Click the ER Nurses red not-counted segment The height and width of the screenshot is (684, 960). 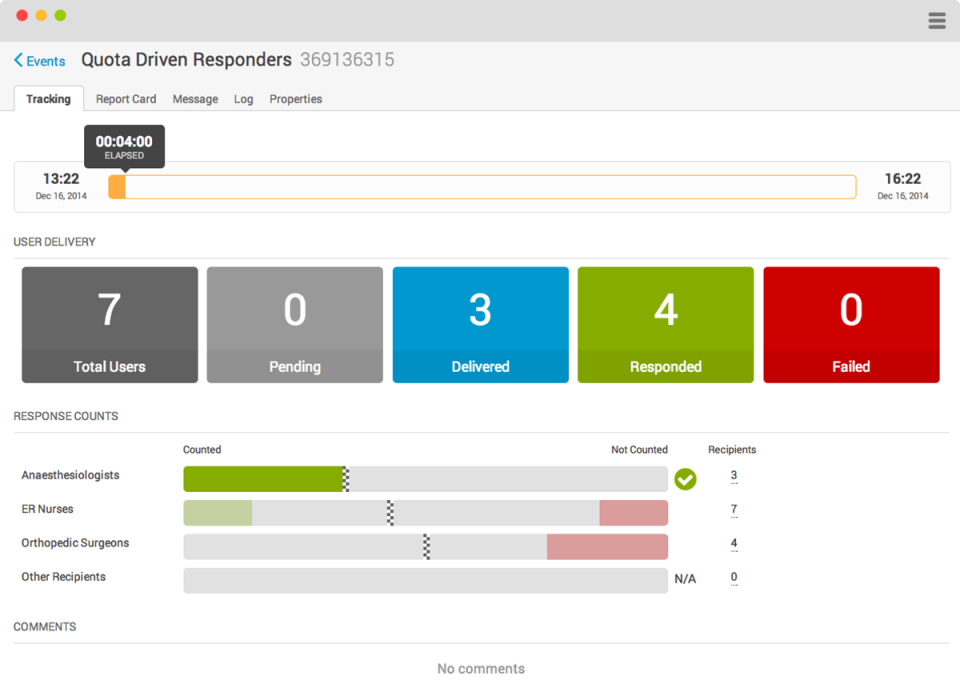[634, 513]
